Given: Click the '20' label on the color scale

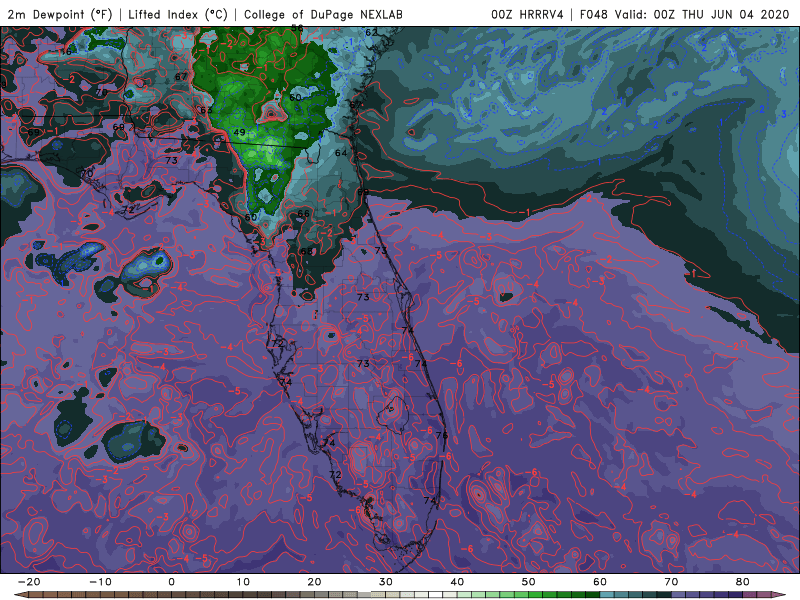Looking at the screenshot, I should click(x=314, y=582).
